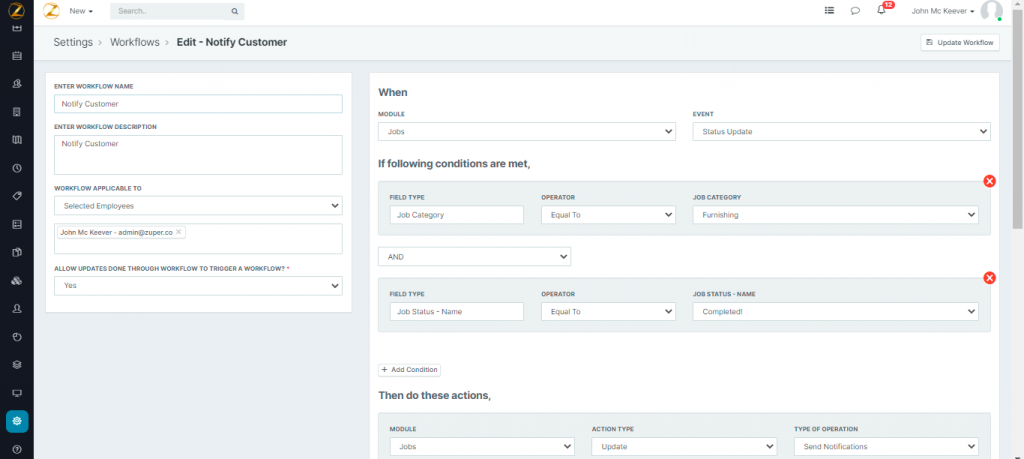Go to Workflows breadcrumb
Viewport: 1024px width, 459px height.
point(135,42)
